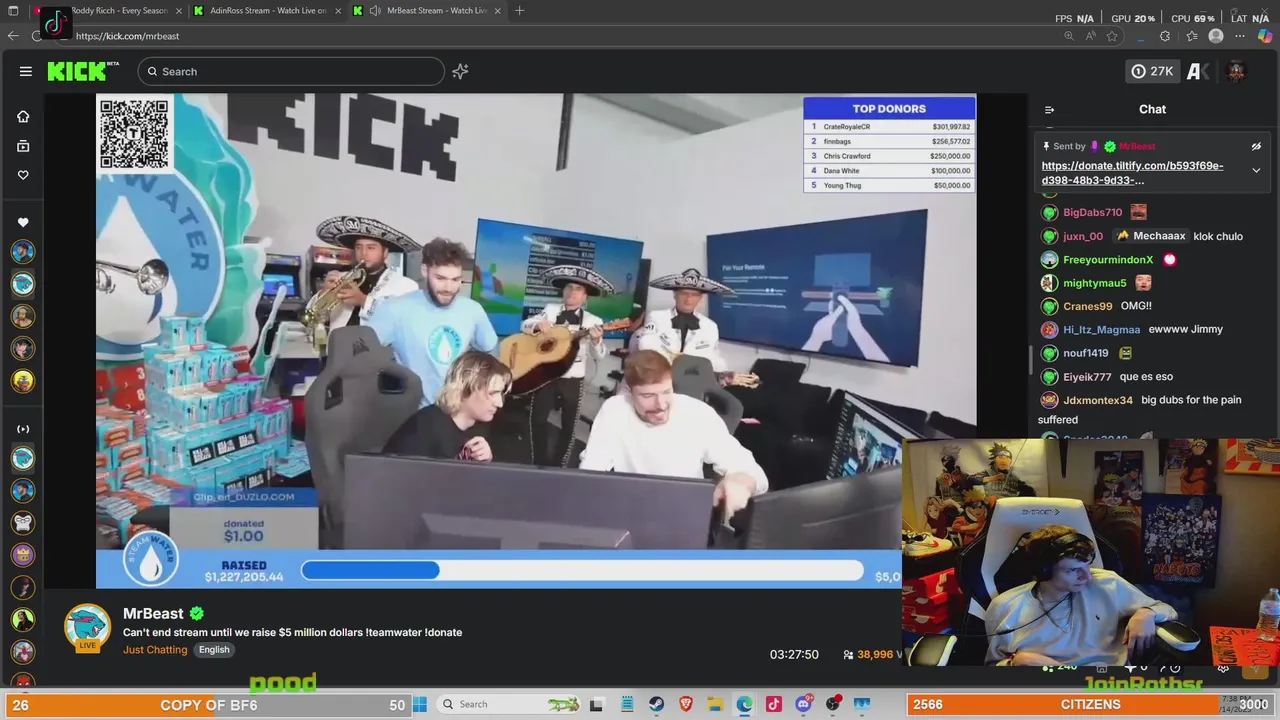Open the Copilot sidebar icon
1280x720 pixels.
coord(1265,36)
